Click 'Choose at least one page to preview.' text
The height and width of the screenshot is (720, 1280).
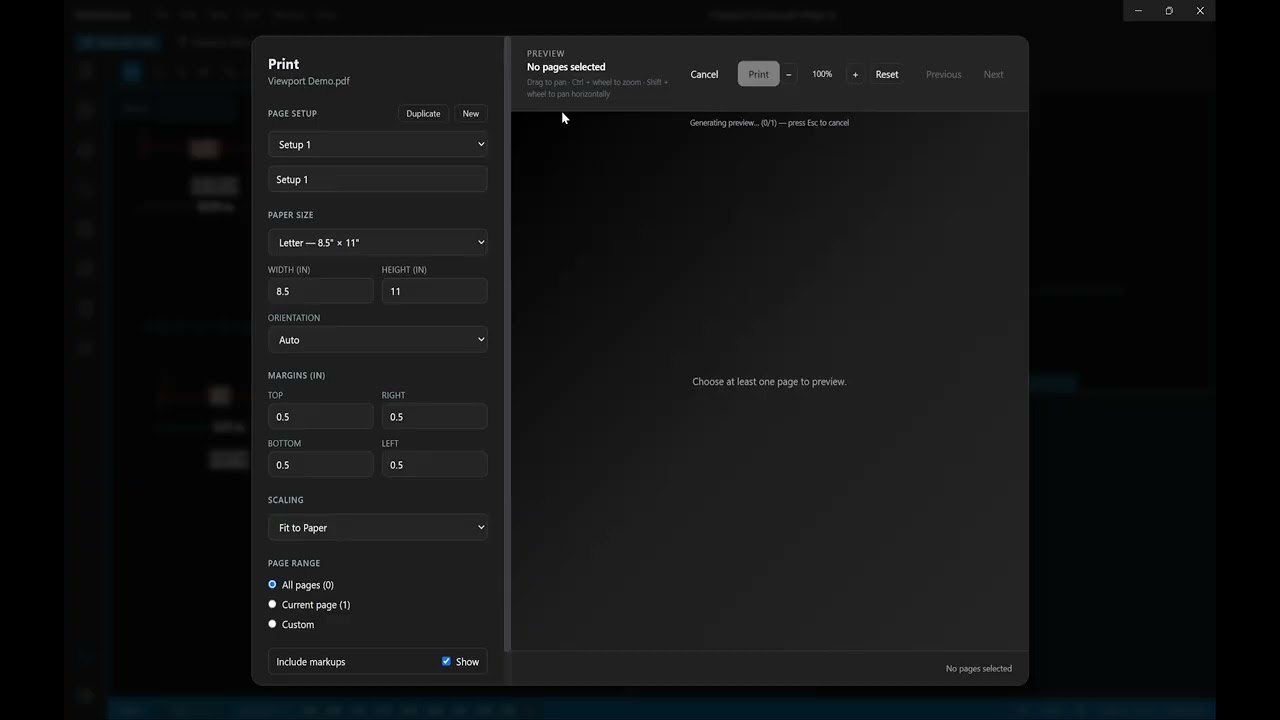point(769,382)
